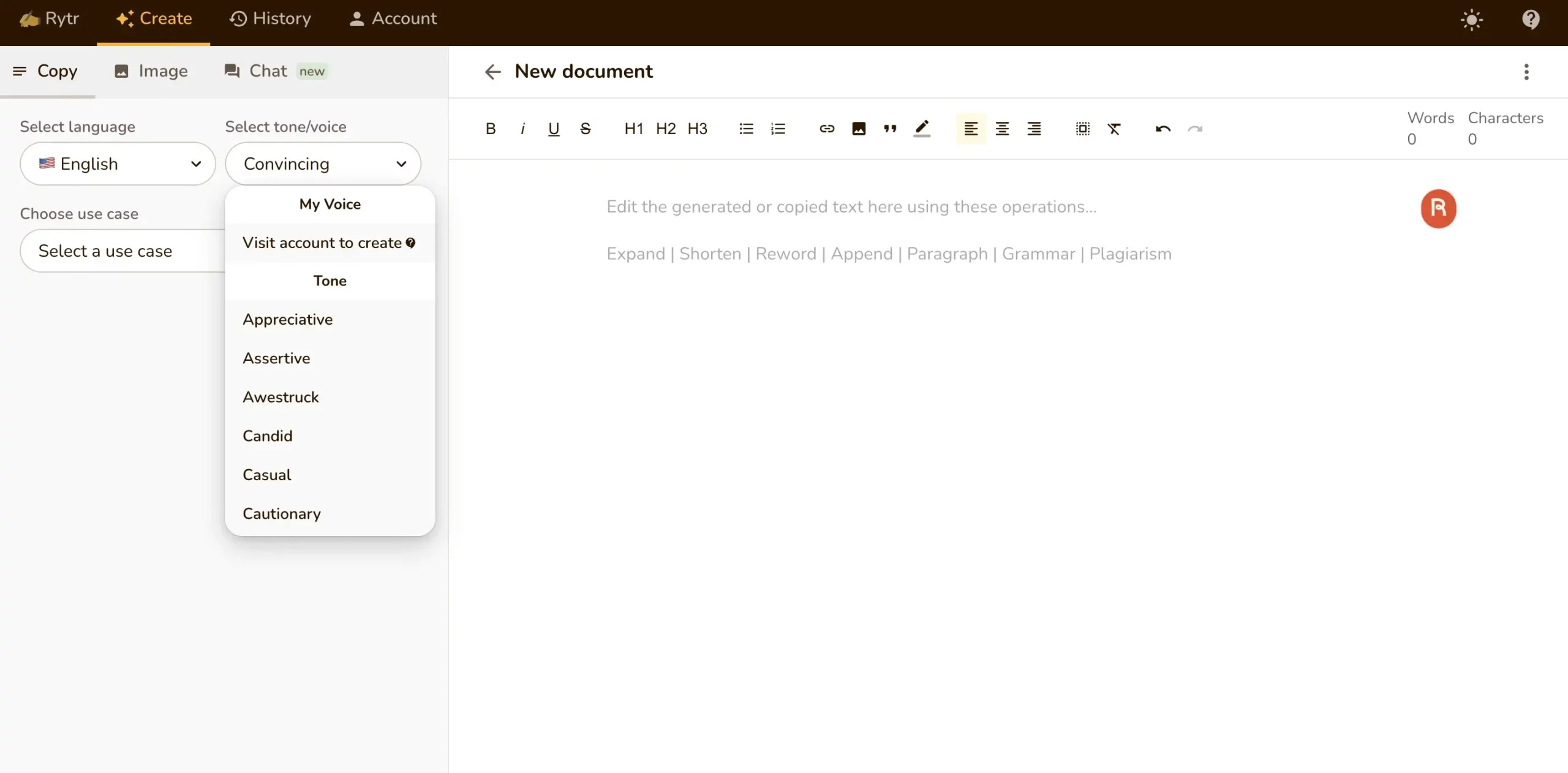This screenshot has width=1568, height=773.
Task: Click the Select tone/voice label
Action: (x=285, y=127)
